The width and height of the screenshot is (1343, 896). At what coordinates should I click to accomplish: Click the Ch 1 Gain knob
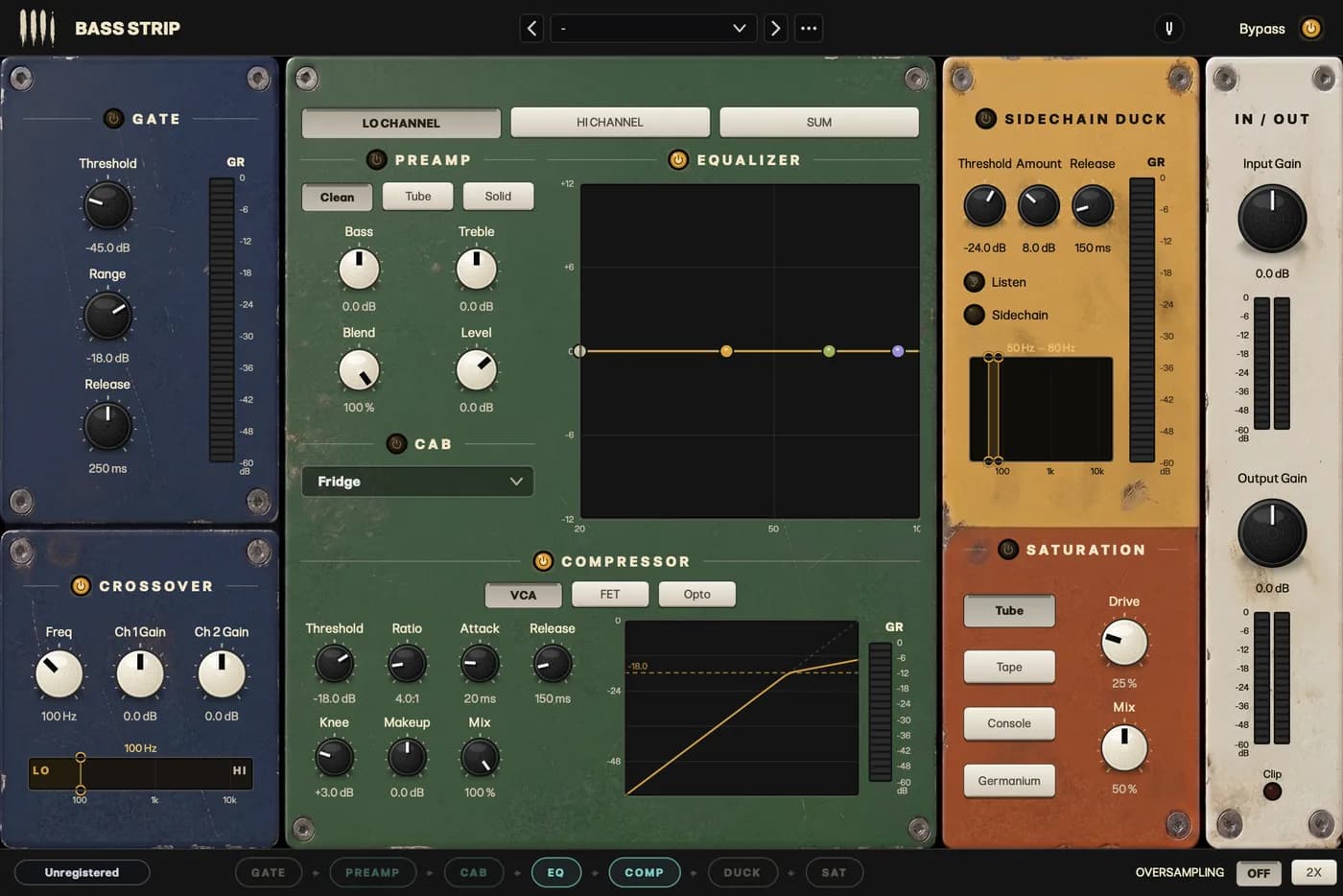(140, 674)
